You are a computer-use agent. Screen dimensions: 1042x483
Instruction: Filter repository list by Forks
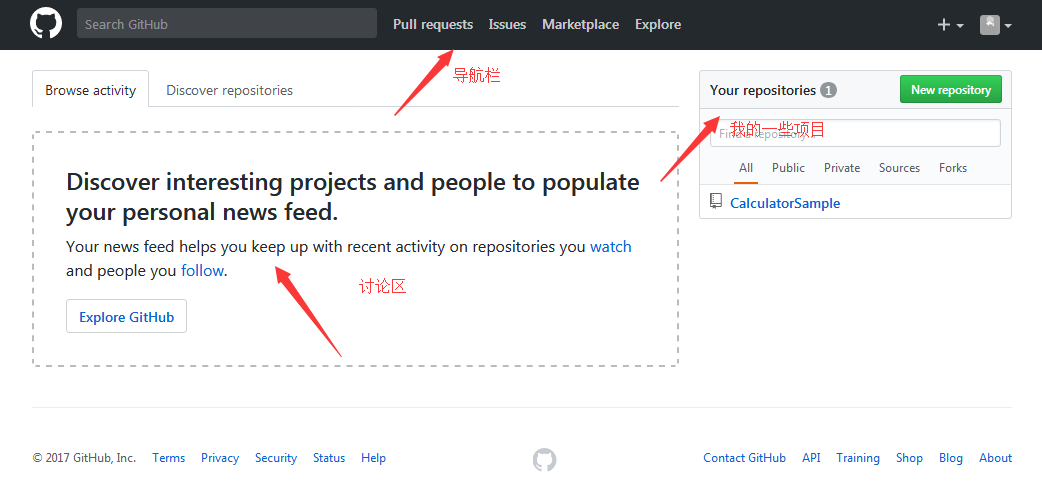953,168
